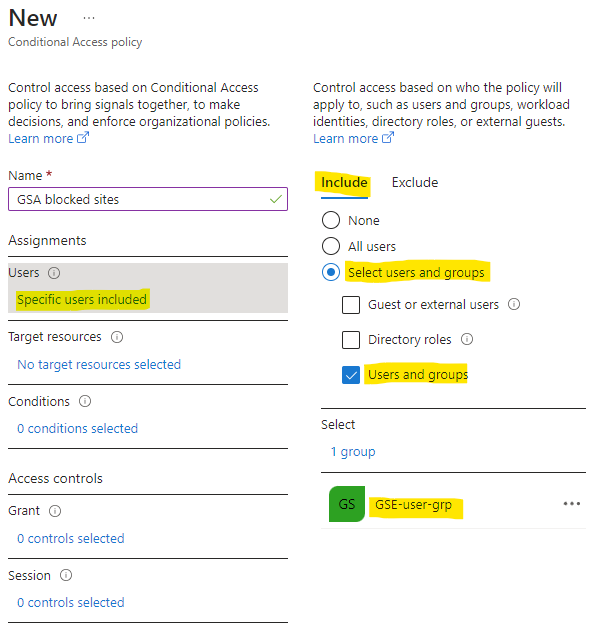Switch to the Exclude tab
The height and width of the screenshot is (635, 608).
pyautogui.click(x=415, y=183)
